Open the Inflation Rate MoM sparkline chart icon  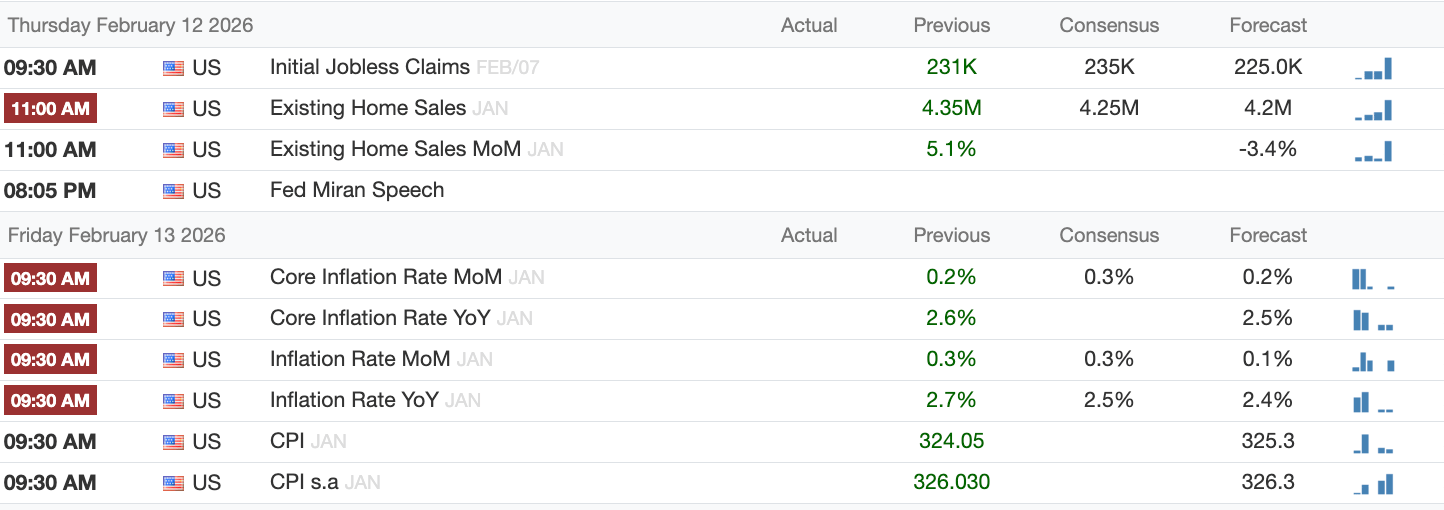coord(1372,361)
